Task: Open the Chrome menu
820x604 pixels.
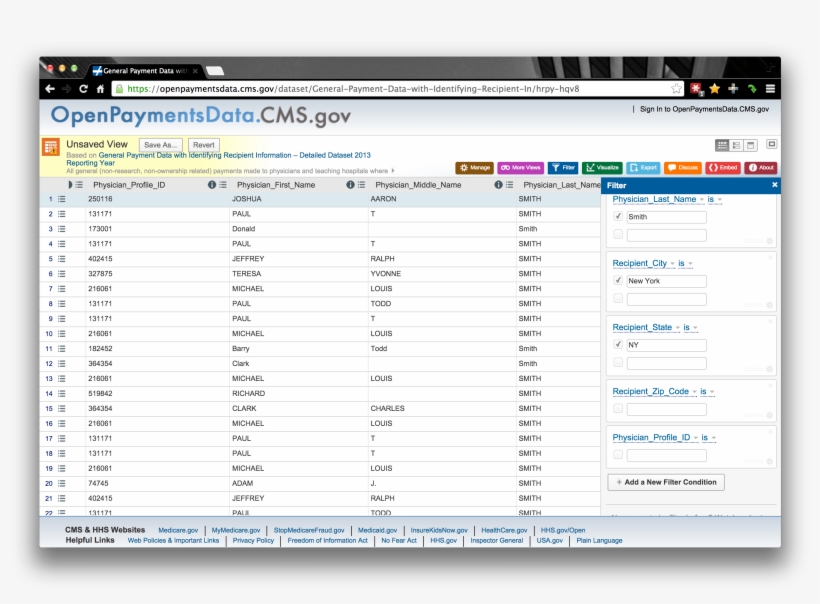Action: point(768,87)
